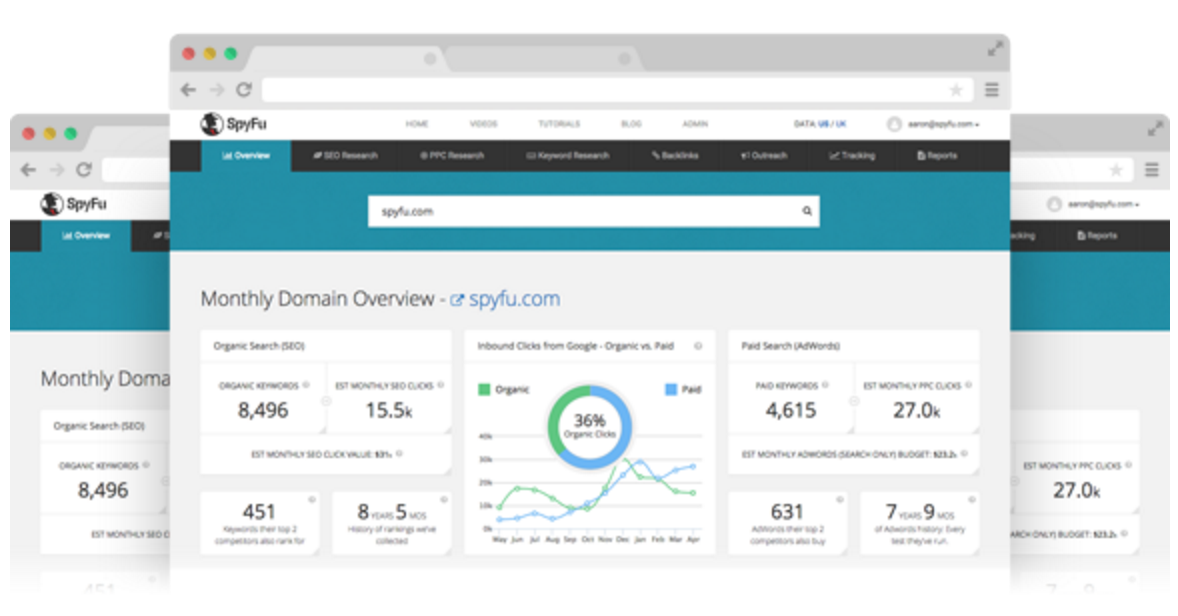Click the browser reload icon in the front window
The width and height of the screenshot is (1178, 616).
[x=243, y=90]
